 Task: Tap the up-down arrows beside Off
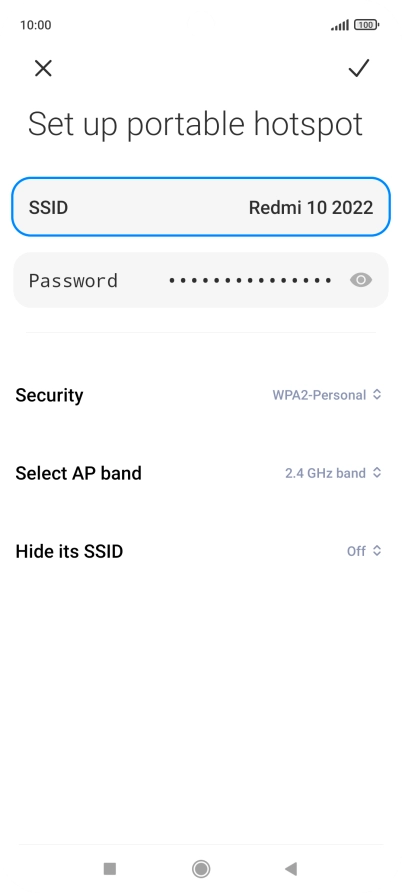[376, 550]
